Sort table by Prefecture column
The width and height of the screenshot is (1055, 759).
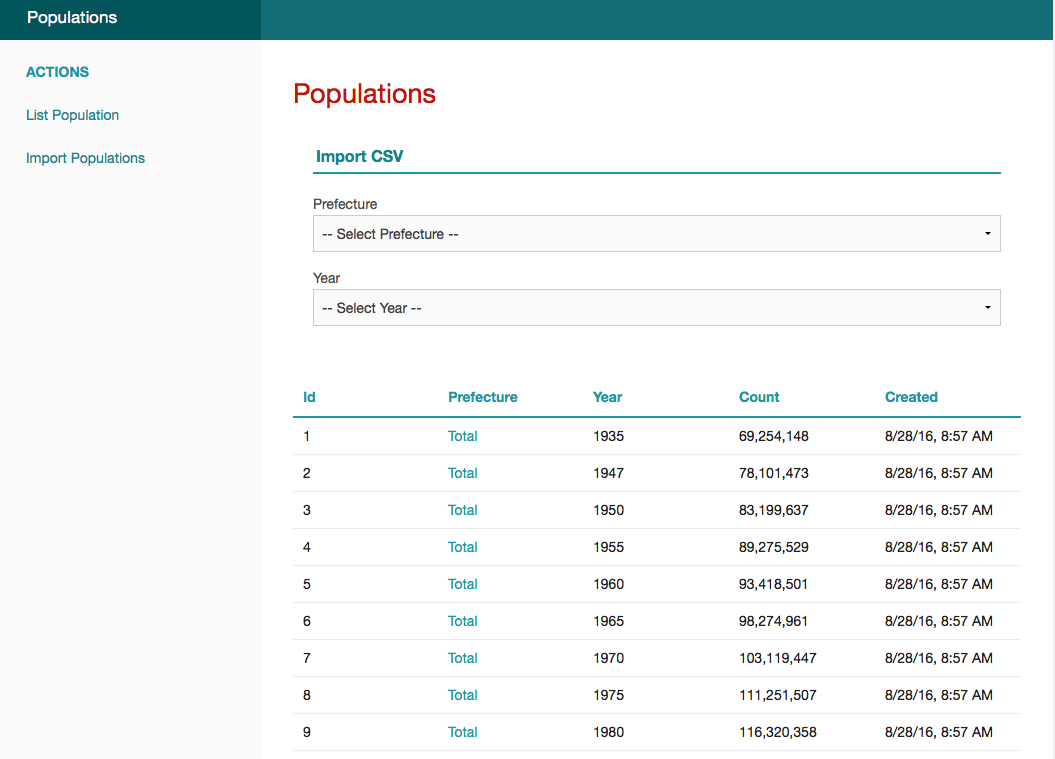(x=482, y=397)
